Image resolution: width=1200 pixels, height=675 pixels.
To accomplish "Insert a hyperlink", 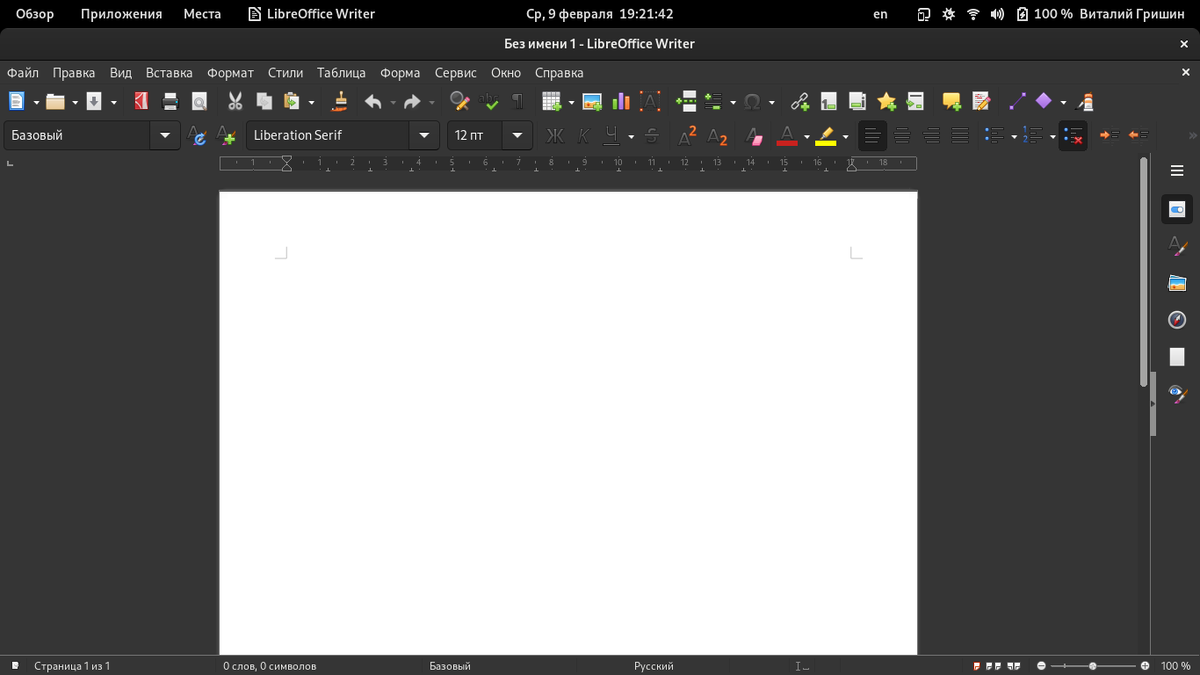I will coord(800,101).
